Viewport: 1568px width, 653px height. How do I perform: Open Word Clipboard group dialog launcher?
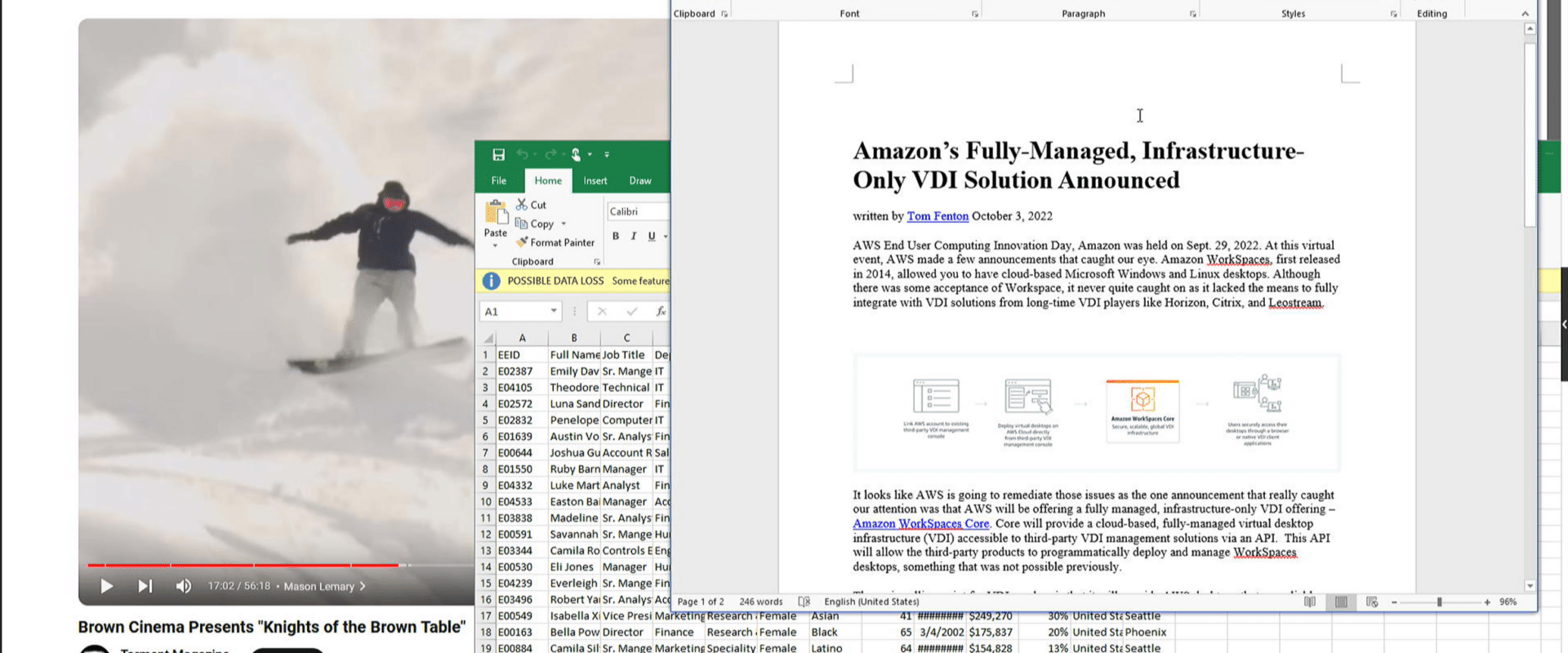point(724,14)
